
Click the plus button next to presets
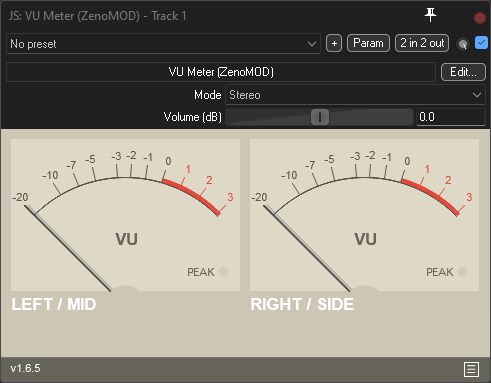tap(334, 43)
